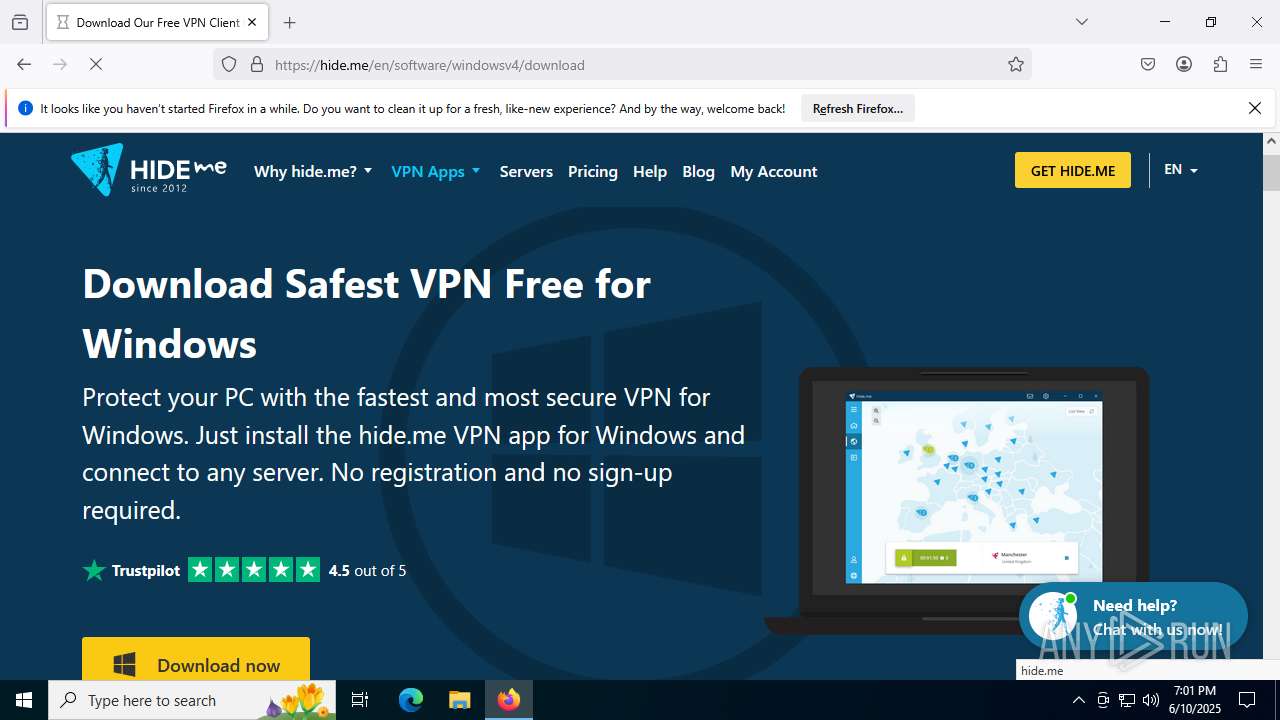Show hidden system tray icons
Image resolution: width=1280 pixels, height=720 pixels.
[1078, 700]
